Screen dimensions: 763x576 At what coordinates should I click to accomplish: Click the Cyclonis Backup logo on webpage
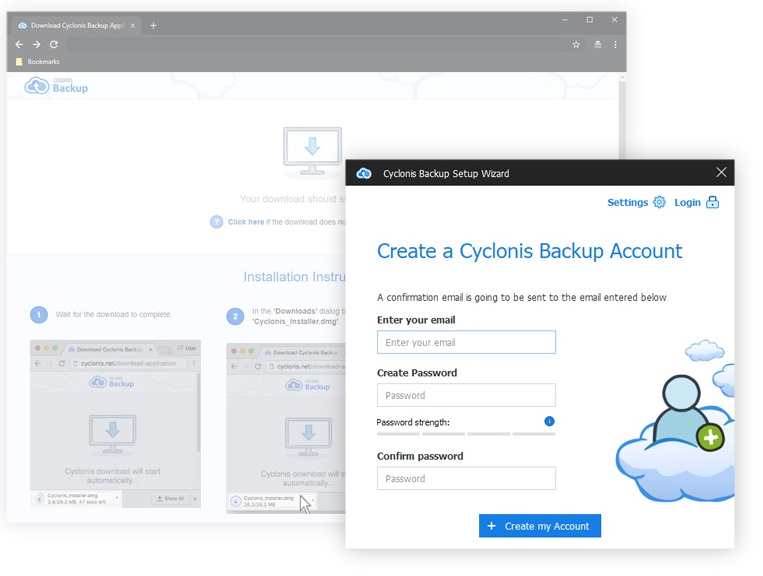(x=57, y=86)
